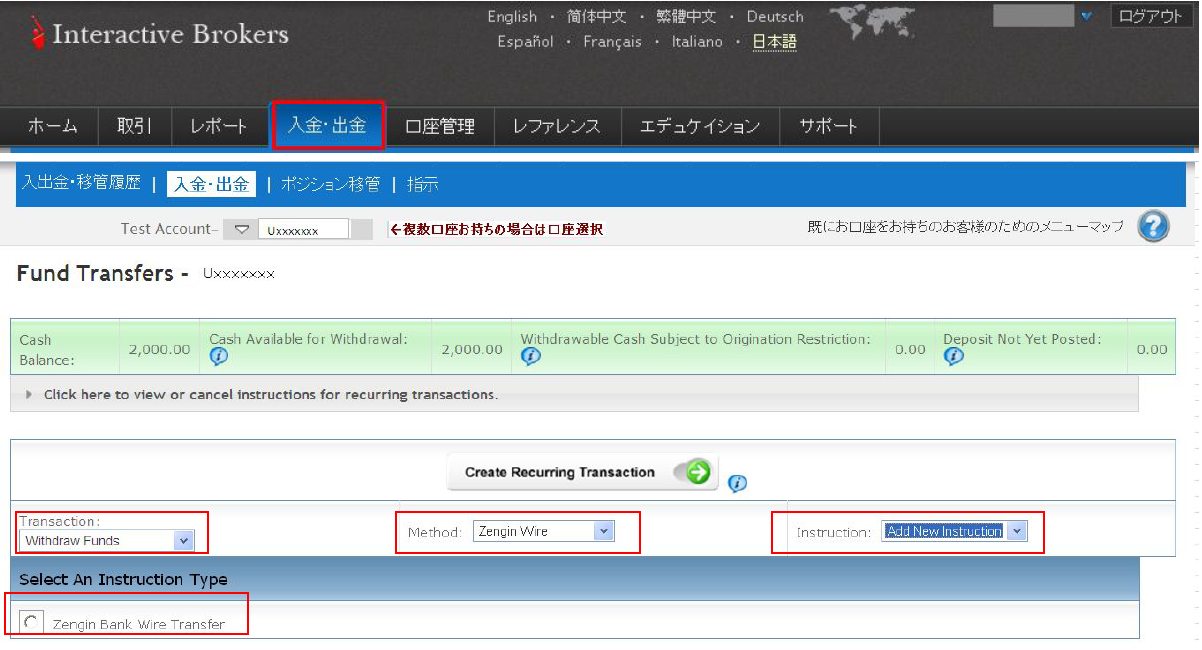This screenshot has width=1202, height=650.
Task: Open the Test Account selector arrow
Action: point(241,230)
